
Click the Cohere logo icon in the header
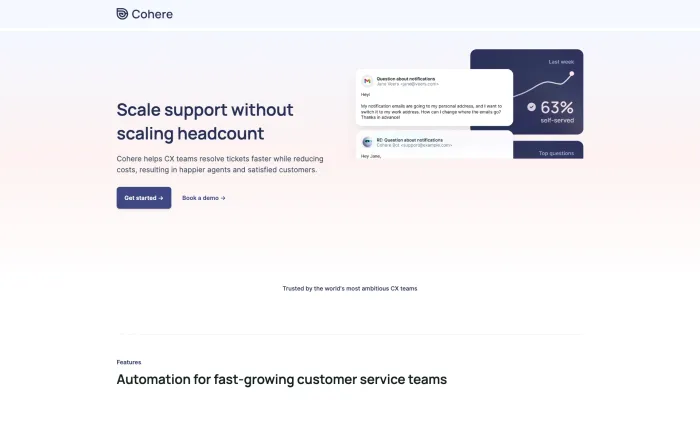[122, 14]
